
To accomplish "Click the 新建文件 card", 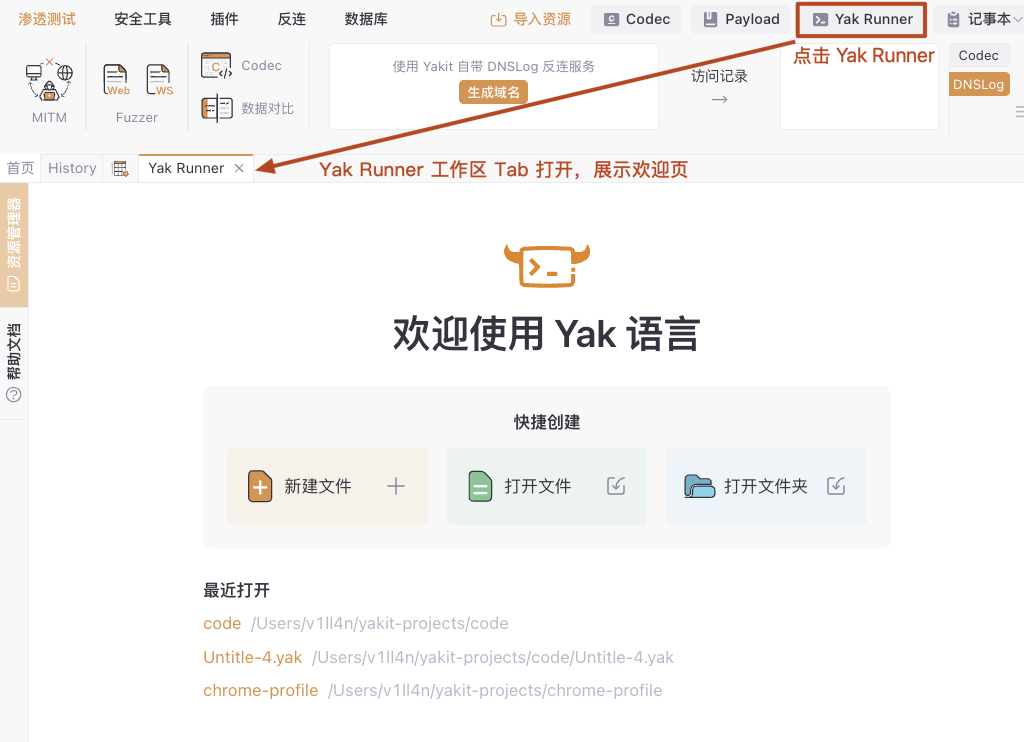I will (x=327, y=486).
